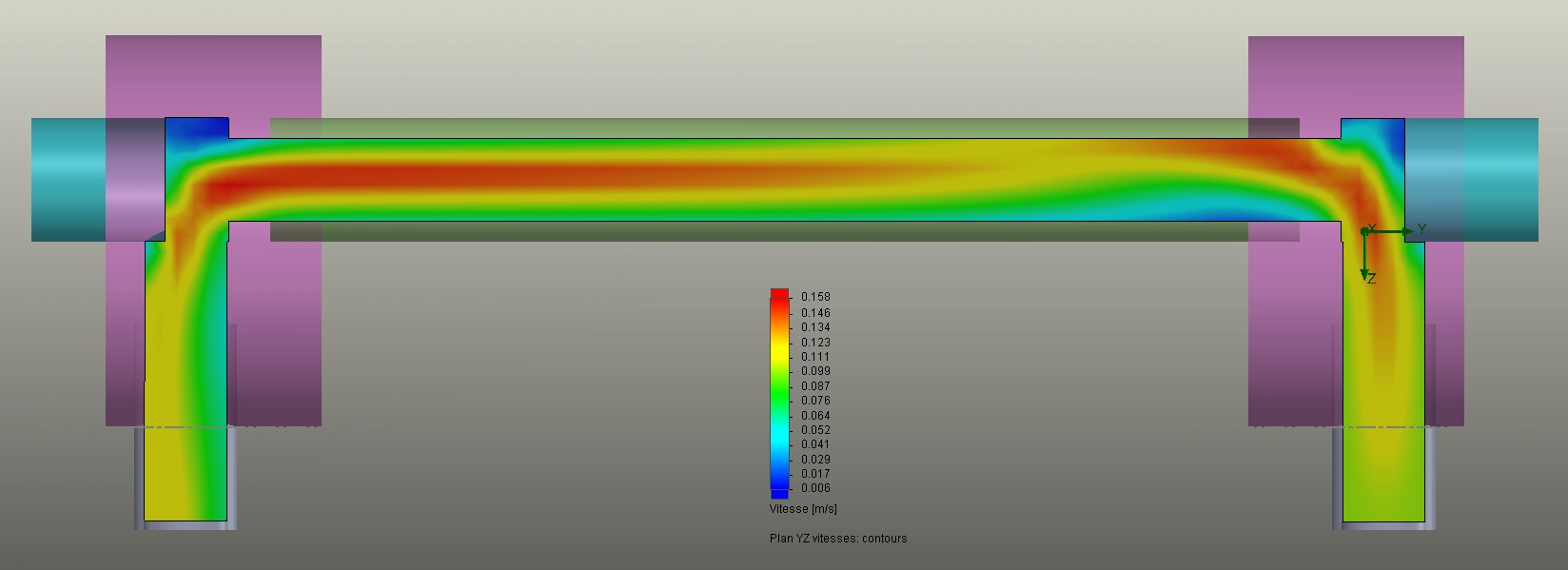This screenshot has width=1568, height=570.
Task: Select the minimum legend value 0.006
Action: pos(815,488)
